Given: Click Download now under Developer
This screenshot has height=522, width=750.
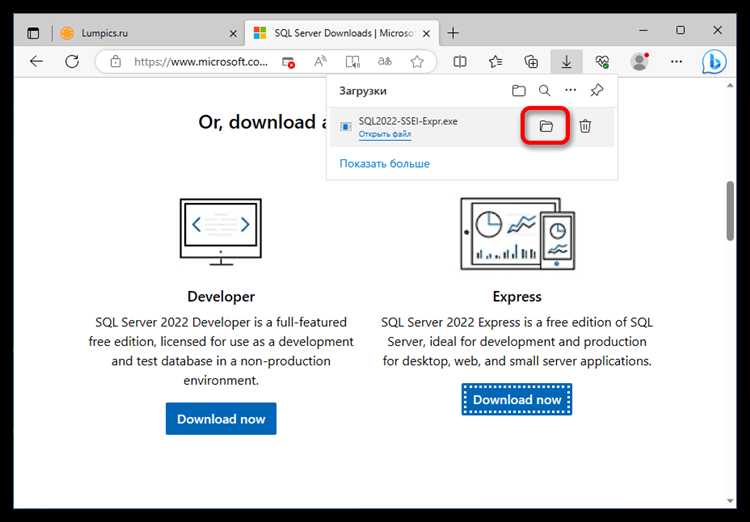Looking at the screenshot, I should [x=221, y=419].
